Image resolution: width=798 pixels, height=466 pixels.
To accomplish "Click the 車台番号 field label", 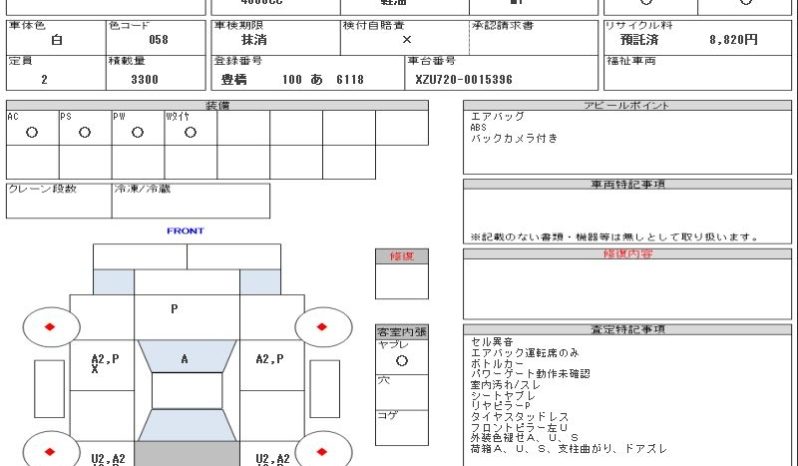I will coord(432,61).
